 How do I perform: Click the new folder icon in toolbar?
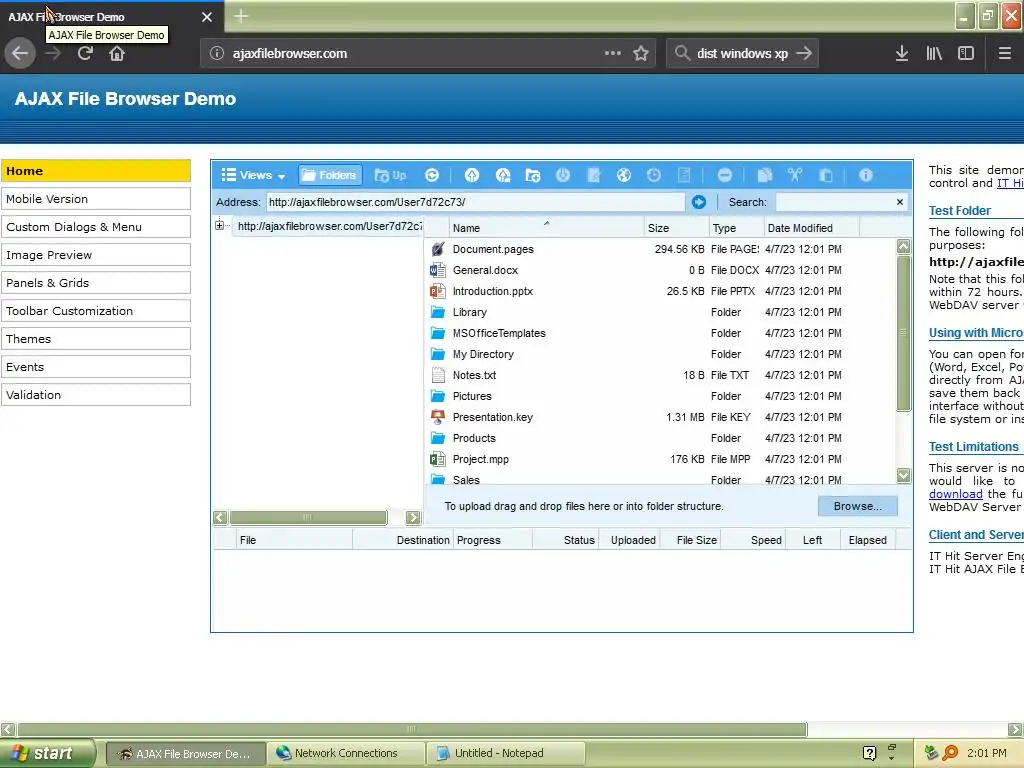click(533, 175)
